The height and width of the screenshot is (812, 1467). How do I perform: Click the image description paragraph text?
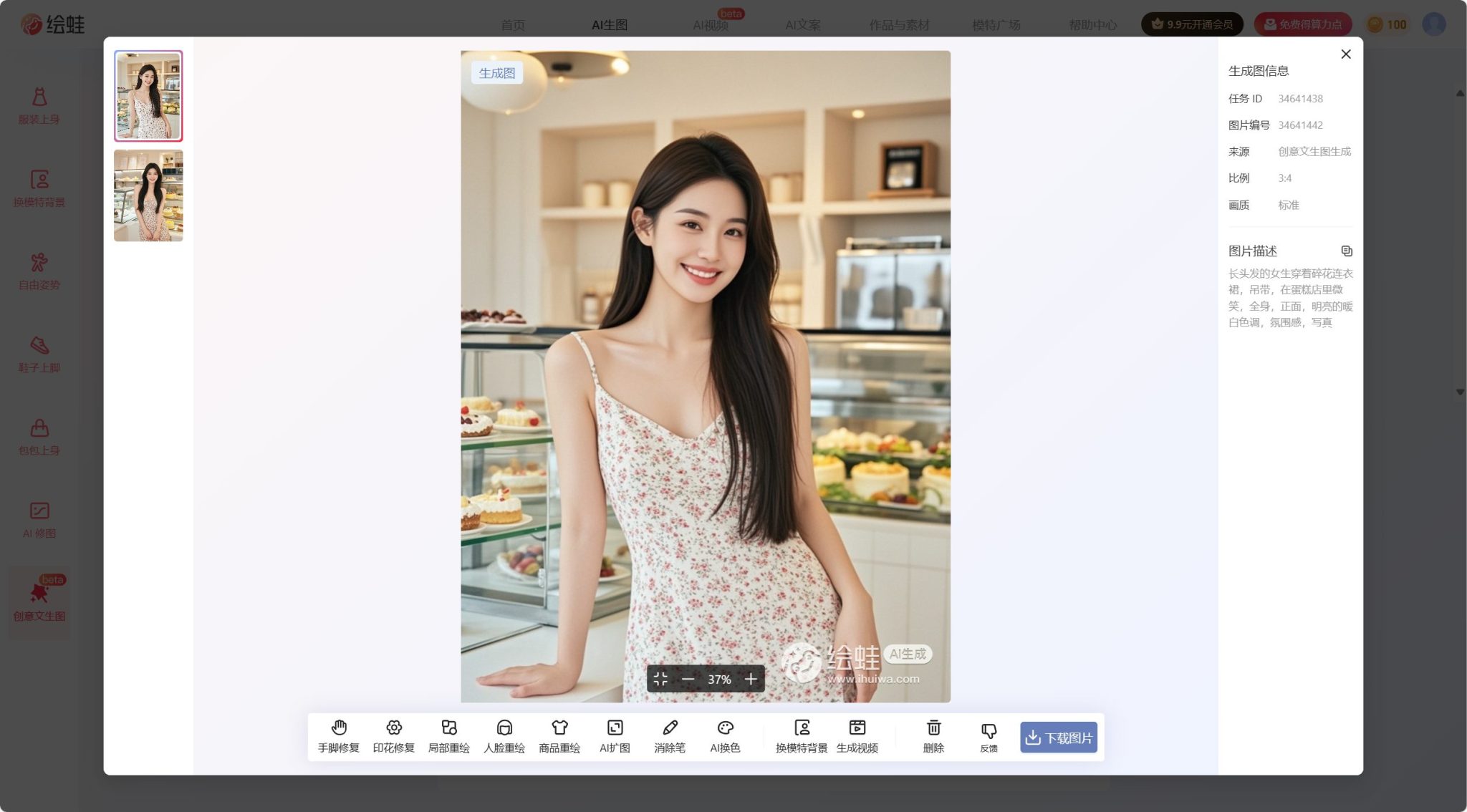pos(1291,298)
